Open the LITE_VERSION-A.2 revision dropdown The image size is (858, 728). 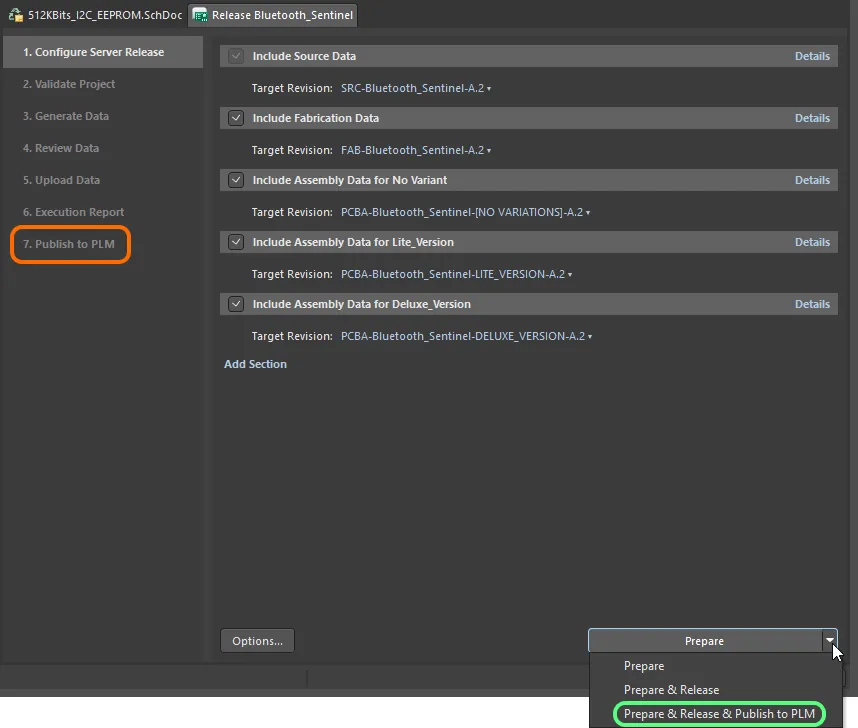click(456, 274)
